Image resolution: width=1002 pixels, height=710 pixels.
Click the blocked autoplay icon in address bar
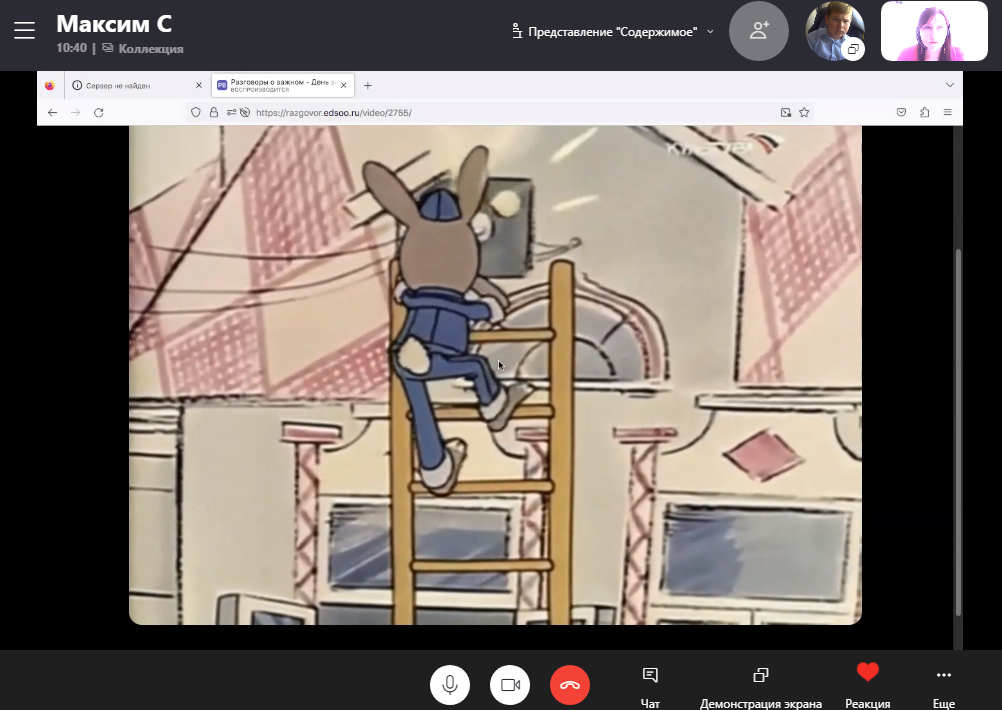[245, 112]
